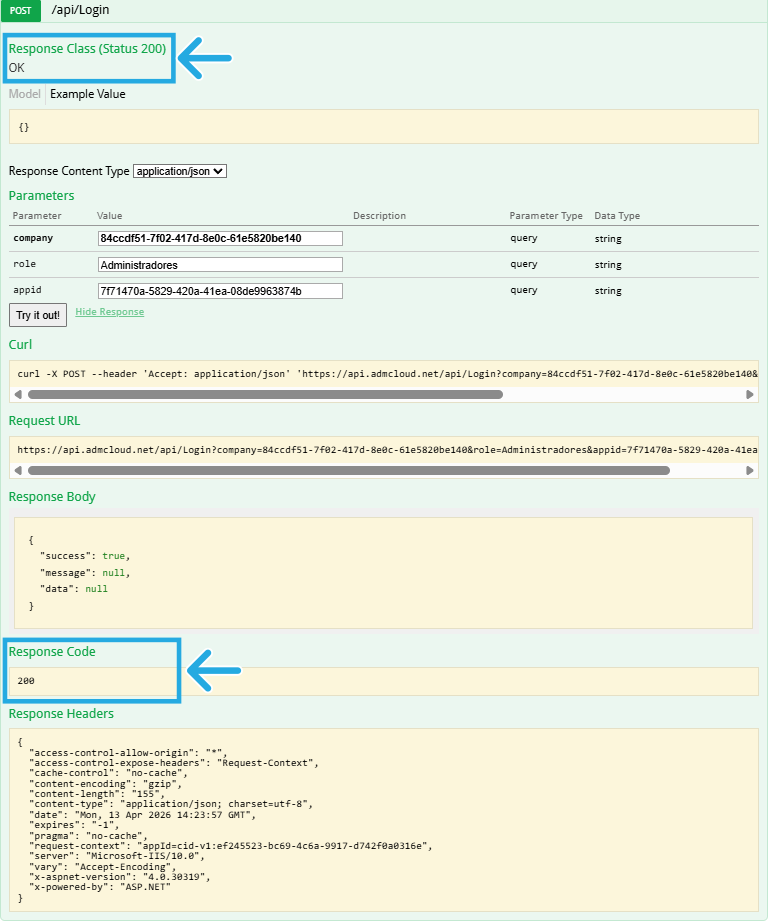Click the Hide Response link

pyautogui.click(x=109, y=312)
